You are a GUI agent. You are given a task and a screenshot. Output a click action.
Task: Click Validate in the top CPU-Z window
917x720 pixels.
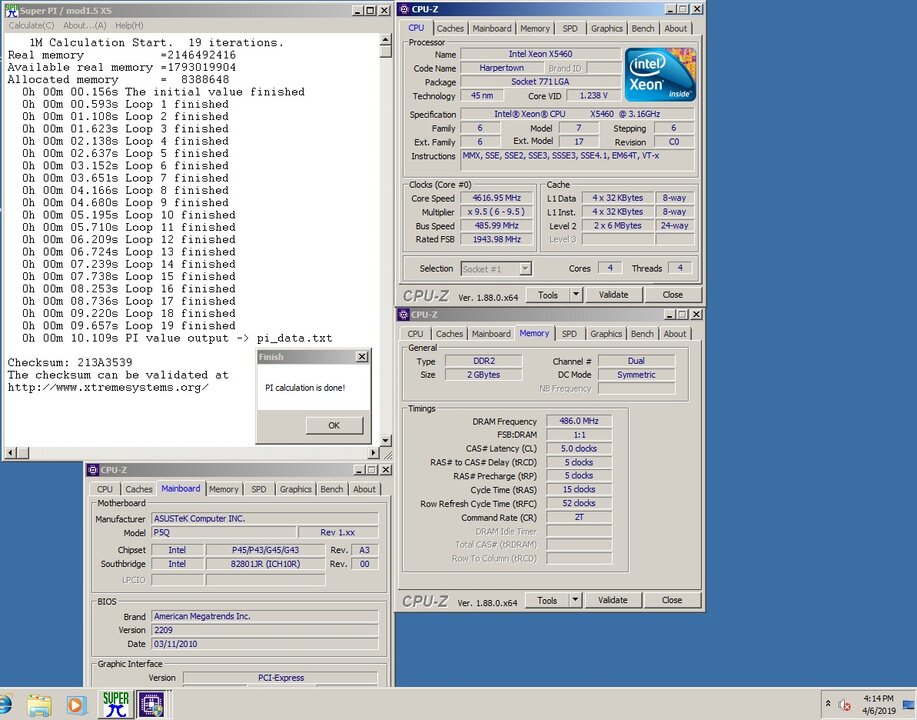click(x=613, y=295)
